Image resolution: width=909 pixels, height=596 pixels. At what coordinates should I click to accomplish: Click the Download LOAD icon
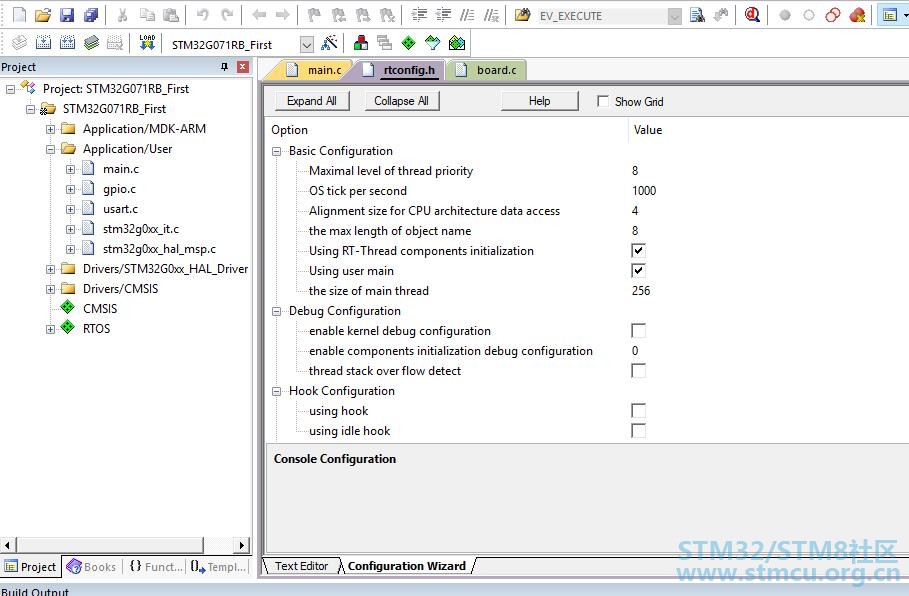coord(147,43)
